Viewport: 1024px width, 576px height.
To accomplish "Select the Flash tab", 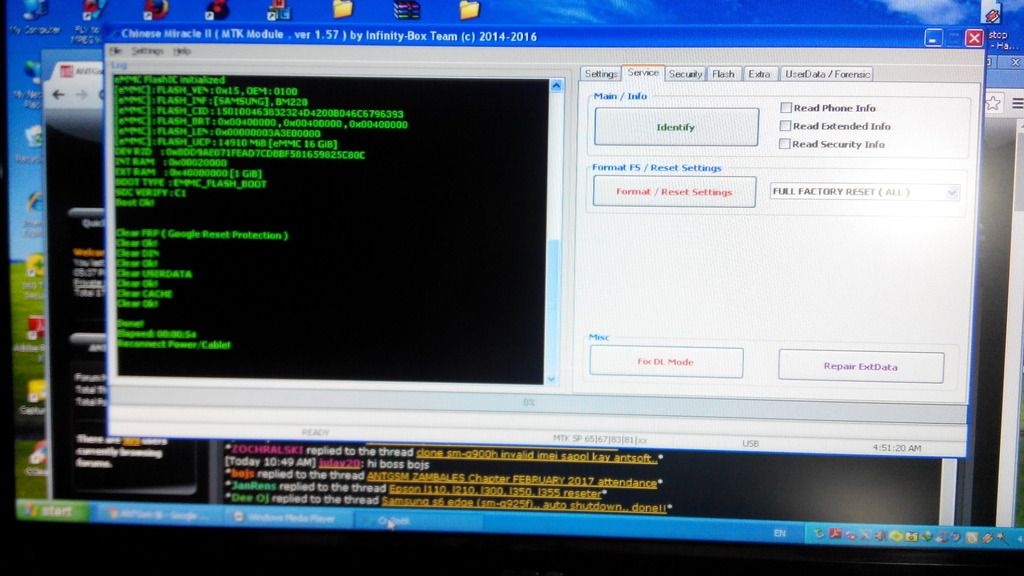I will click(723, 74).
